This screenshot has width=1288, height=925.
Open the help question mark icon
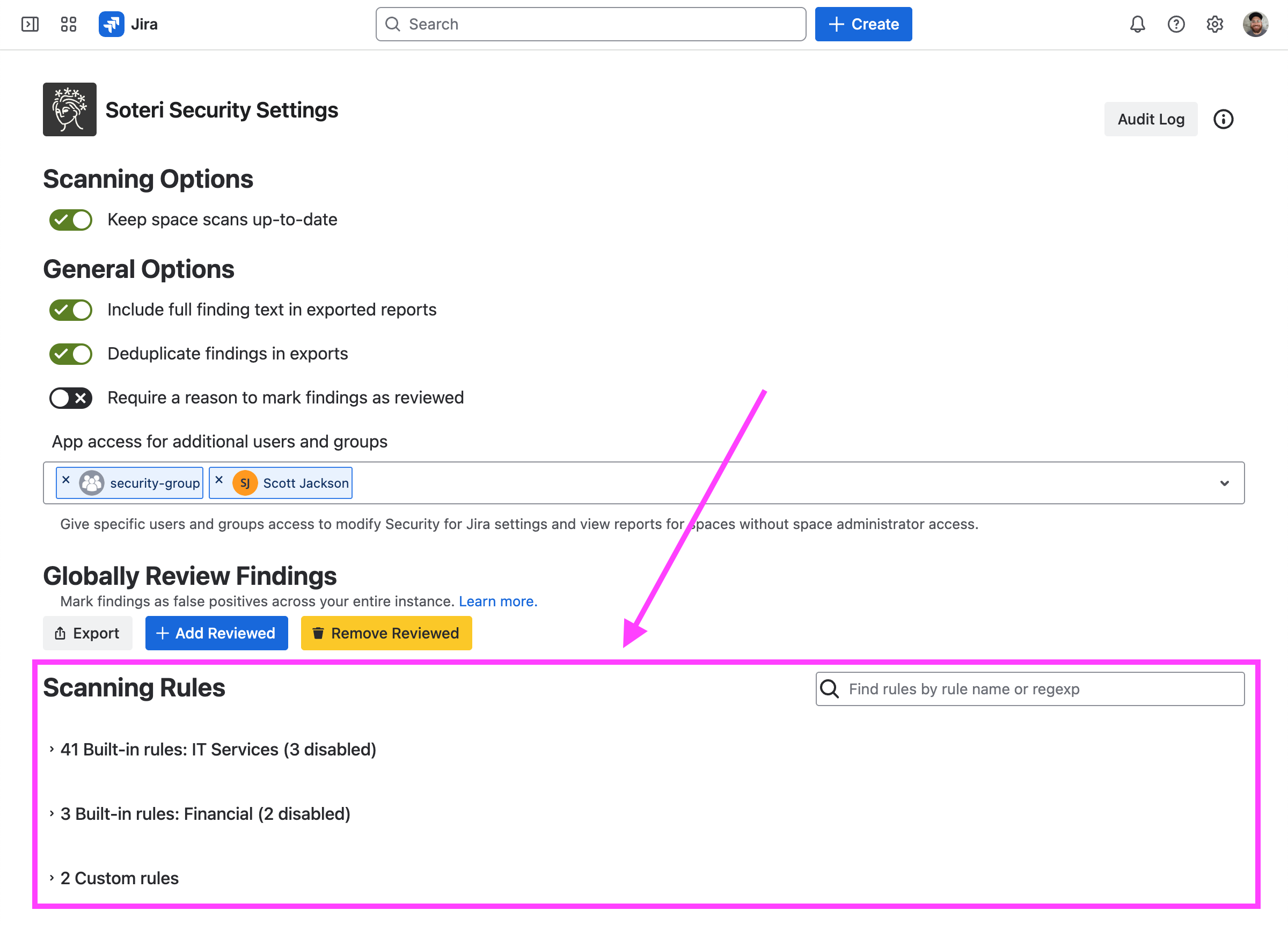coord(1175,25)
